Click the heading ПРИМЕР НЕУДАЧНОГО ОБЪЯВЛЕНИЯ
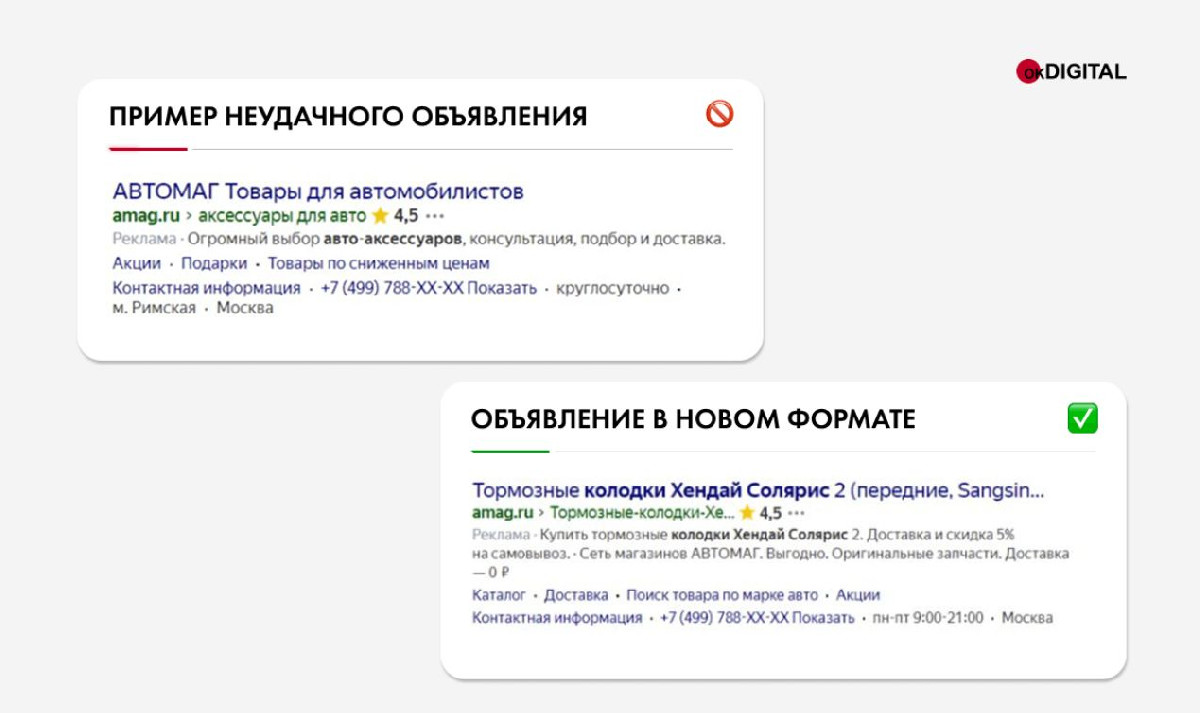 pyautogui.click(x=348, y=116)
